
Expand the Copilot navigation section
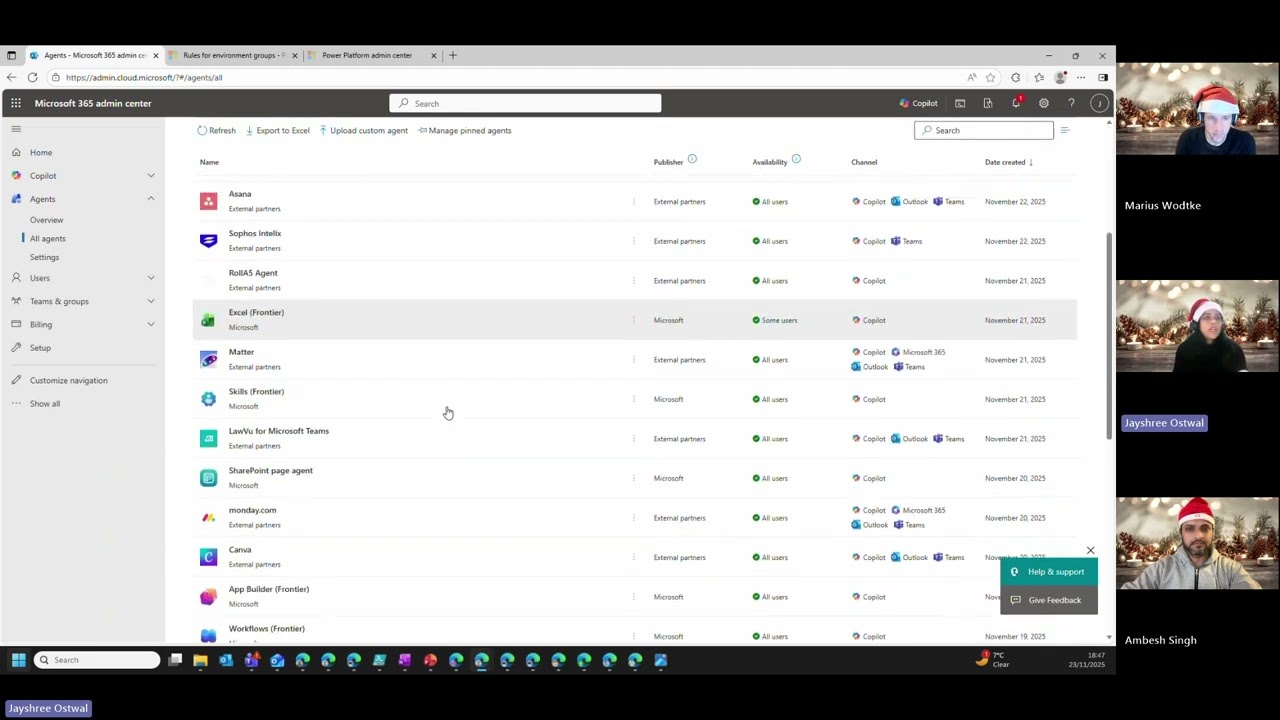coord(151,176)
